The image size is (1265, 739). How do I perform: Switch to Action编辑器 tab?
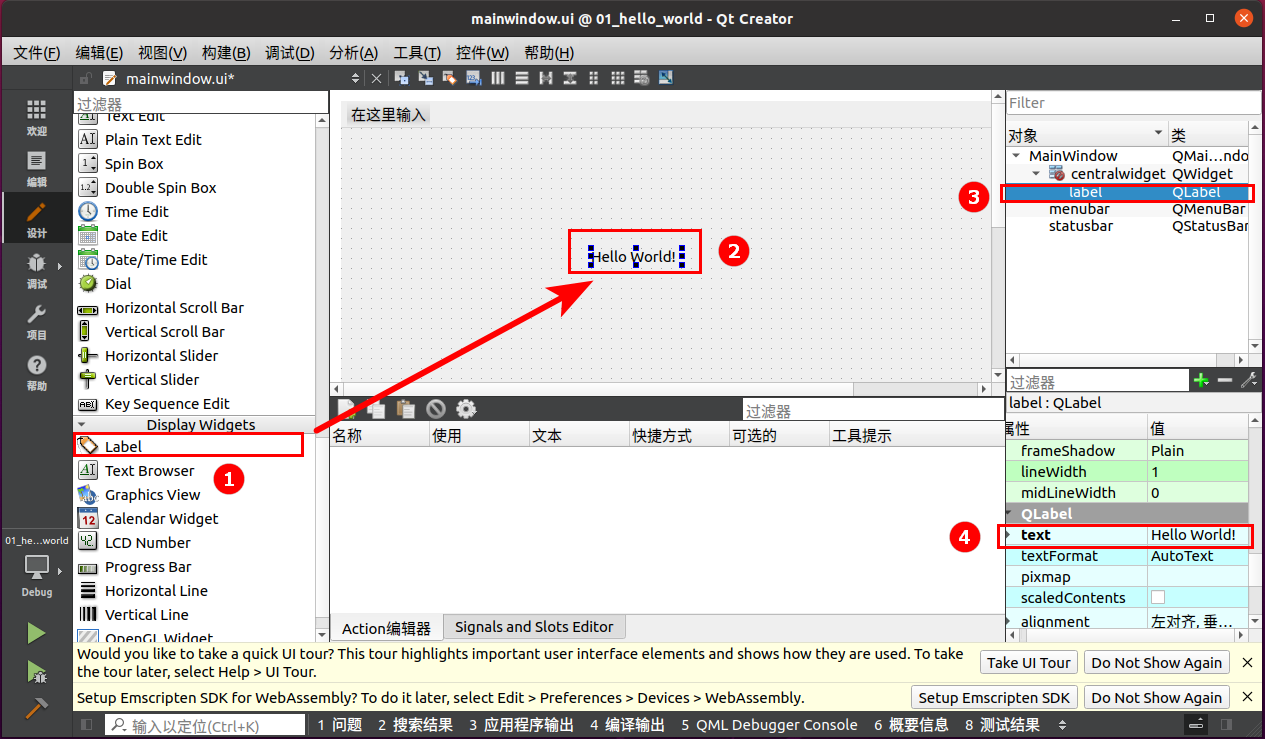click(386, 628)
